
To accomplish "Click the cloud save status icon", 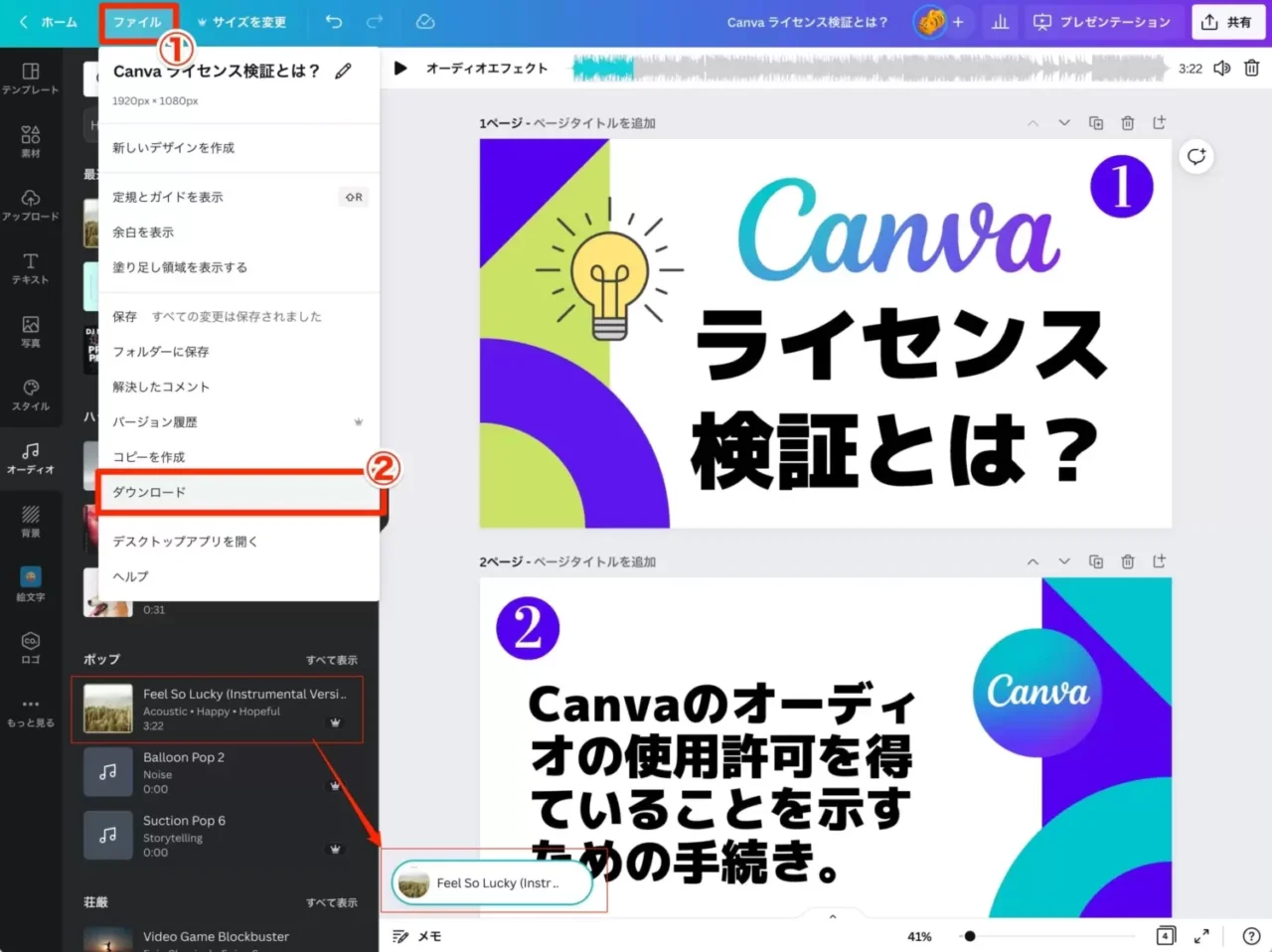I will click(425, 22).
